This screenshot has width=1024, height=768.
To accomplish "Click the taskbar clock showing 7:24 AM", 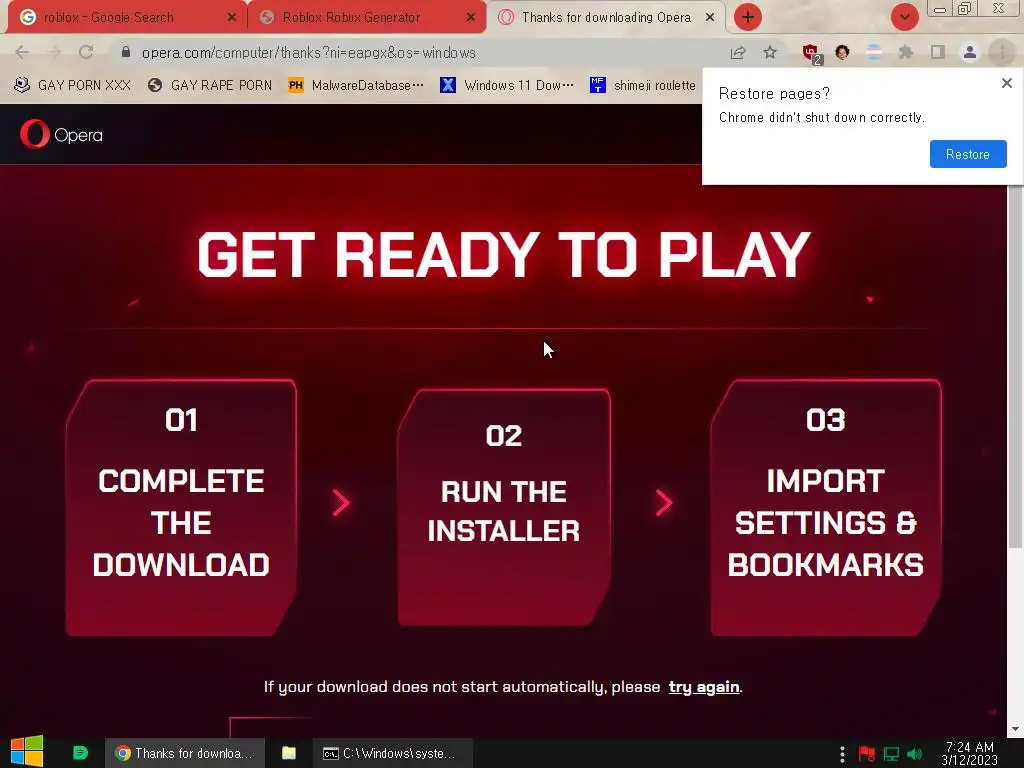I will point(970,754).
